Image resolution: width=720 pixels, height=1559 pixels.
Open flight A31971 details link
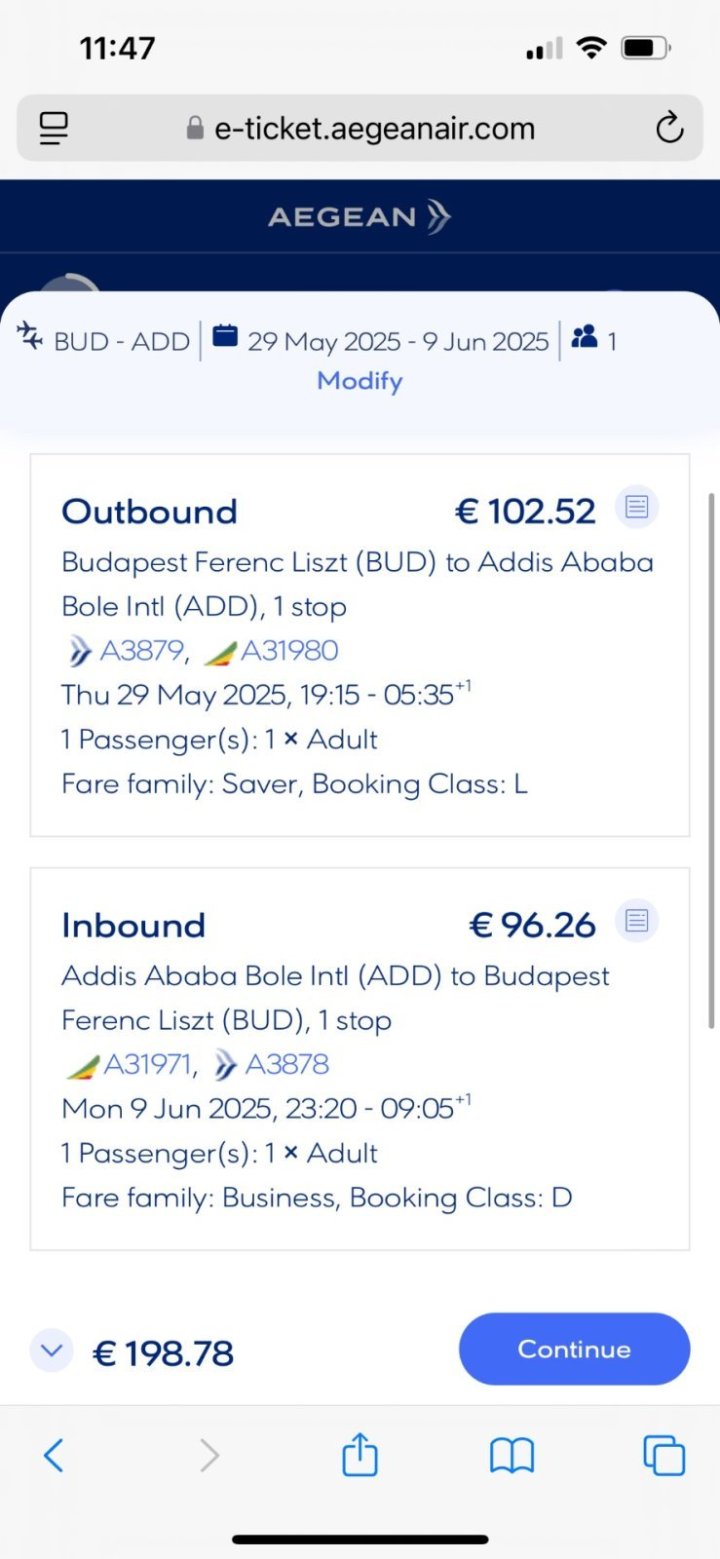[147, 1064]
